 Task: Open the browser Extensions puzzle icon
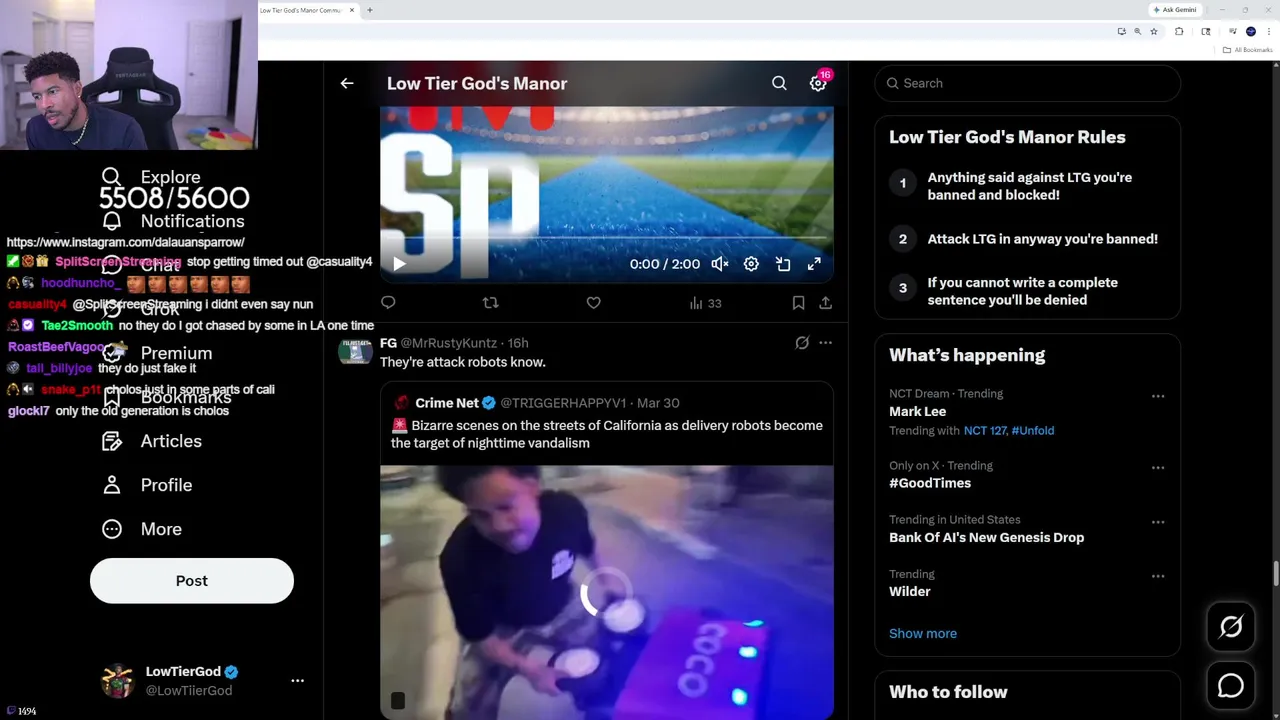1179,32
